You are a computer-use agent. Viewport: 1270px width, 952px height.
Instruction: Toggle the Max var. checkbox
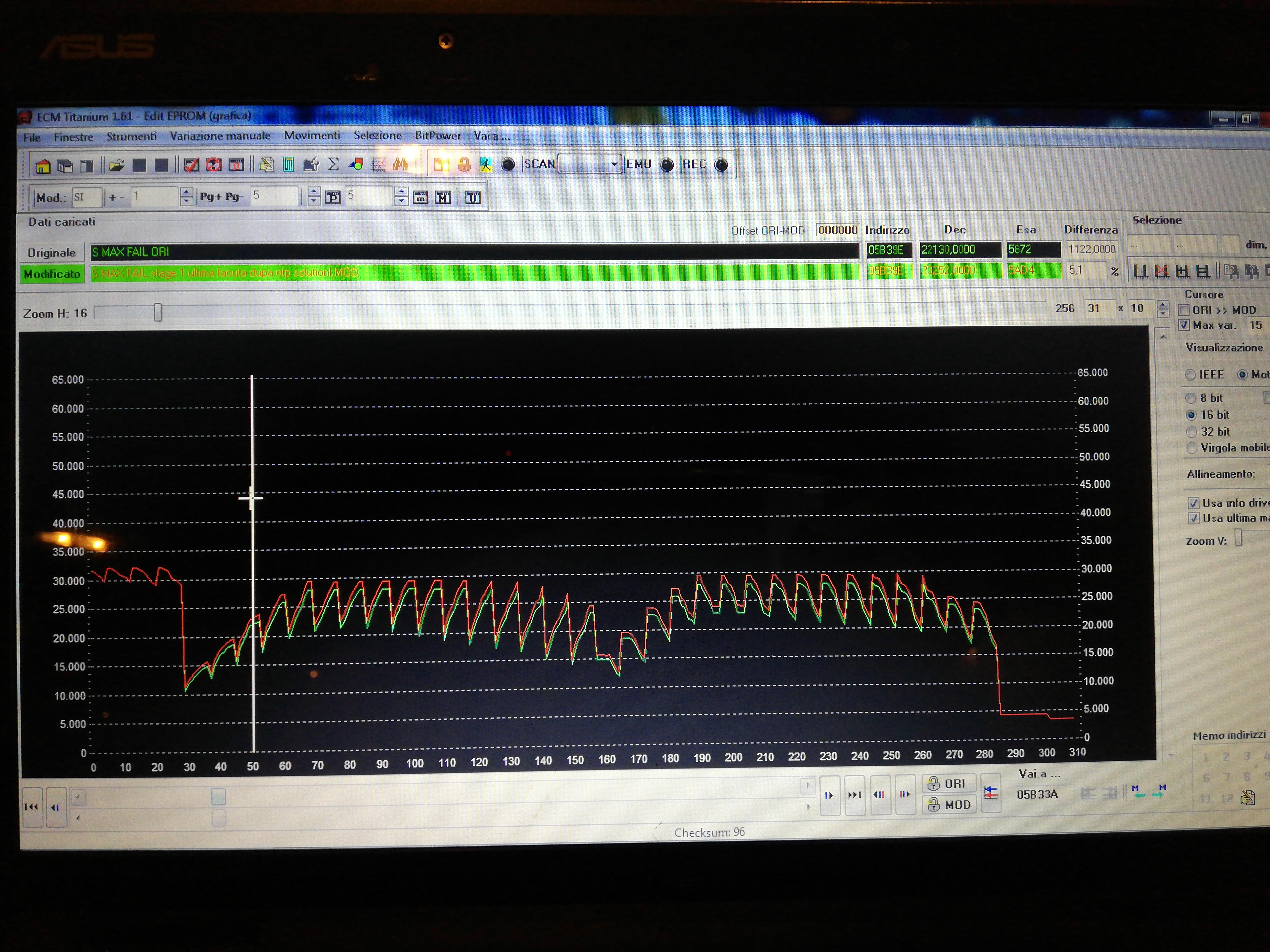coord(1184,325)
